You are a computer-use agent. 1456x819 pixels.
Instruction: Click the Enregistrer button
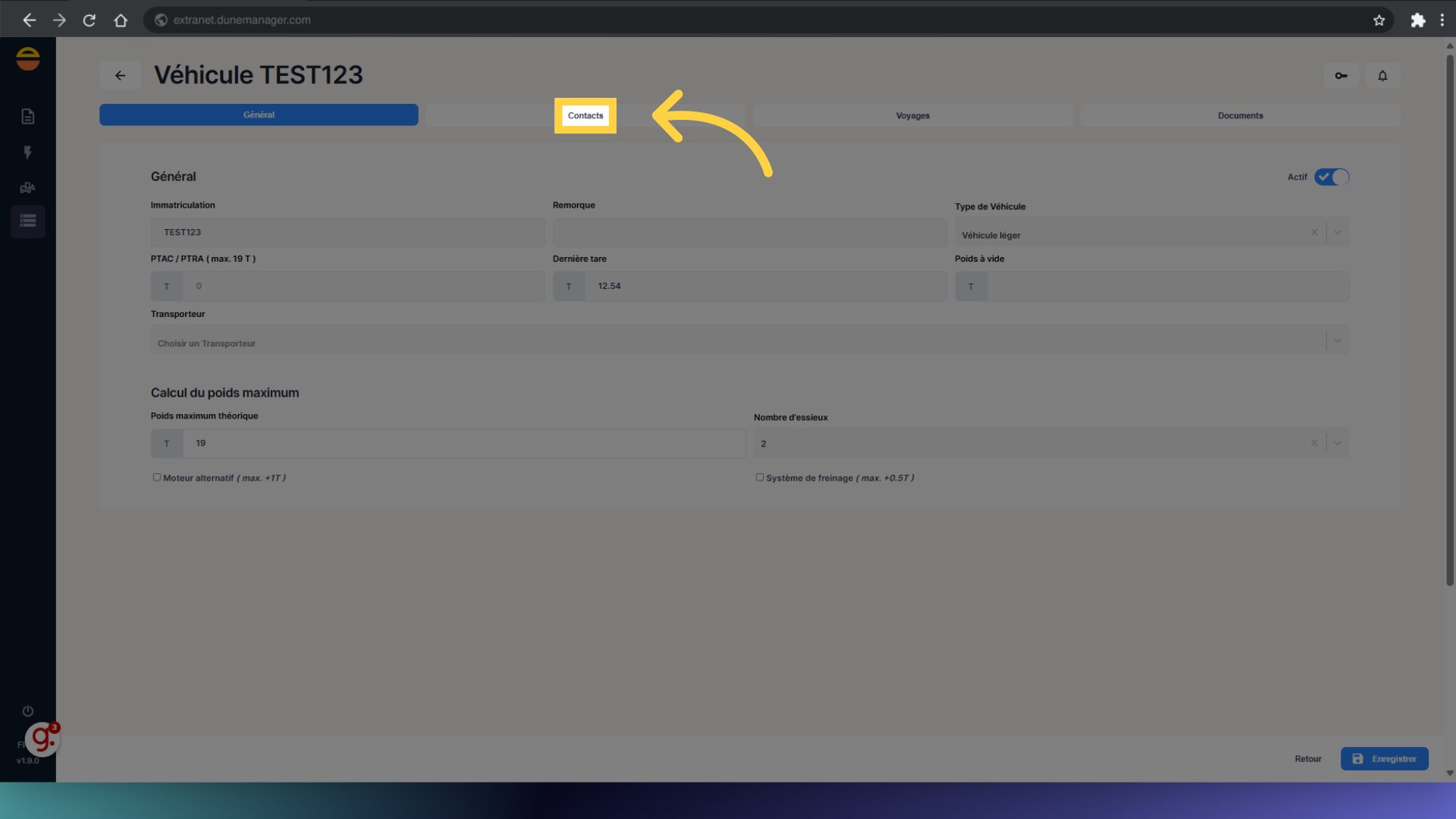pyautogui.click(x=1384, y=758)
